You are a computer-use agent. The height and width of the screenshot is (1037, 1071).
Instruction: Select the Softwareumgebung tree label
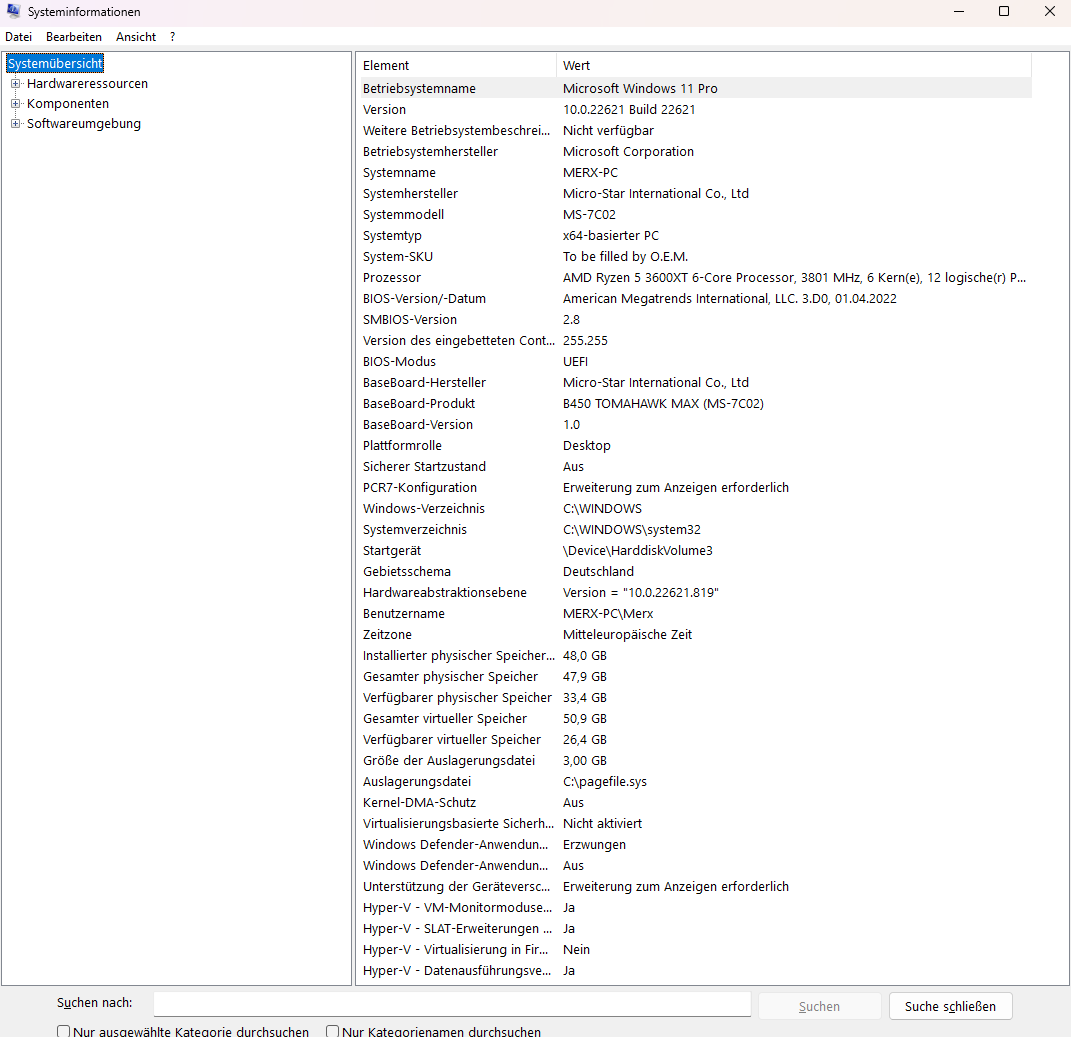click(83, 124)
